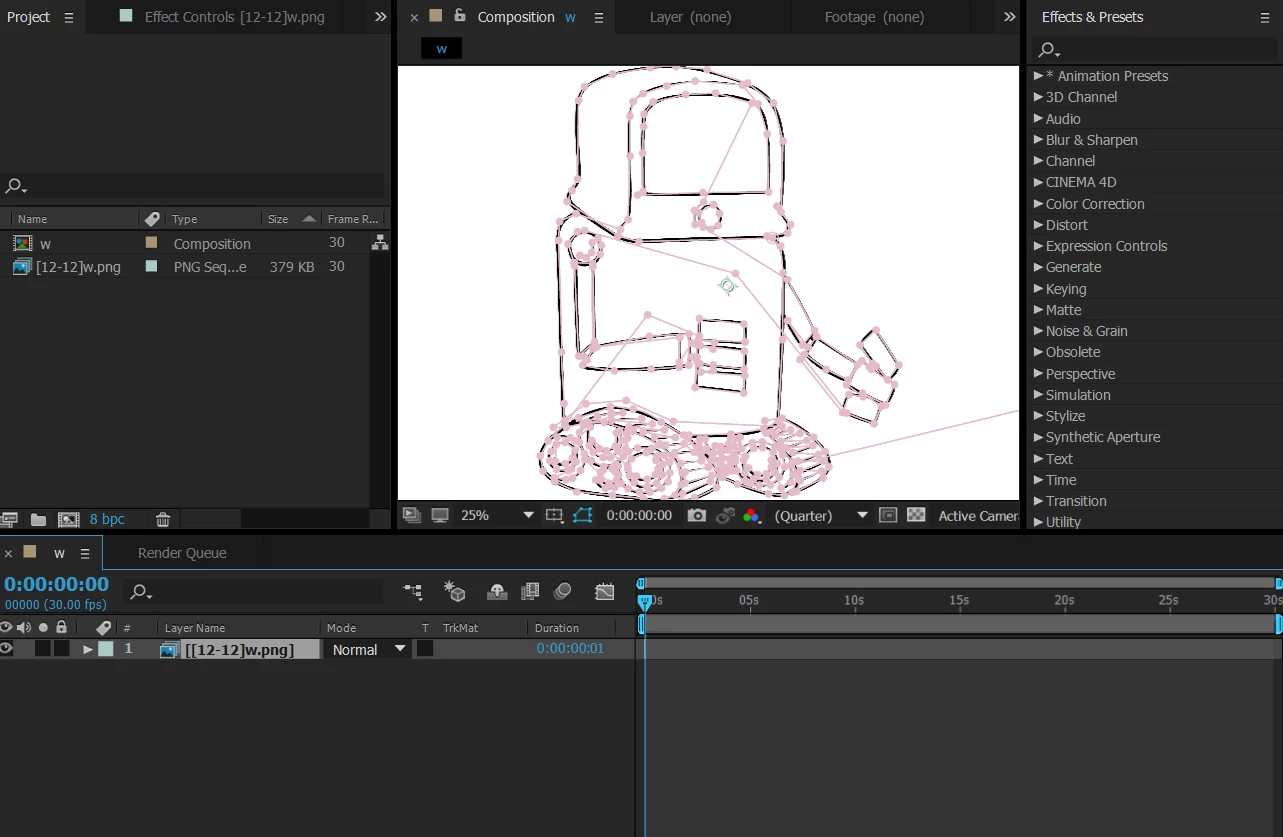The height and width of the screenshot is (837, 1283).
Task: Switch to the Footage (none) tab
Action: (874, 17)
